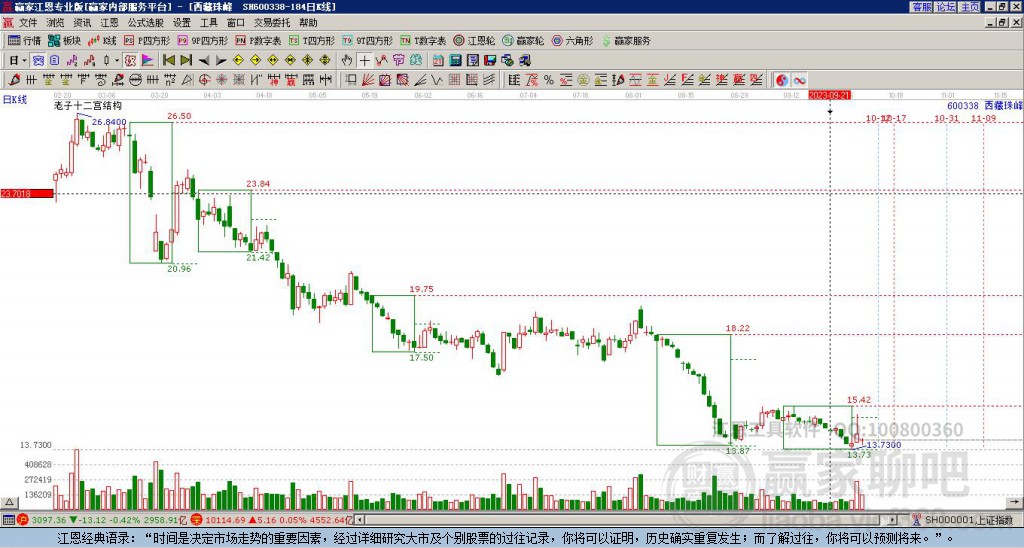1024x548 pixels.
Task: Click the 日K线 label
Action: coord(15,100)
